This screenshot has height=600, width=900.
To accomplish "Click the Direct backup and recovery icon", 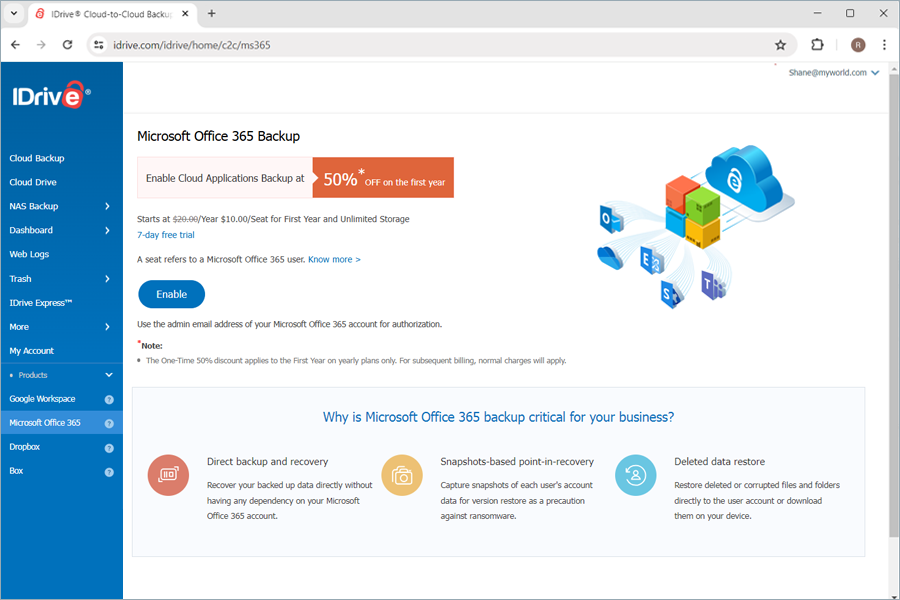I will (x=168, y=475).
